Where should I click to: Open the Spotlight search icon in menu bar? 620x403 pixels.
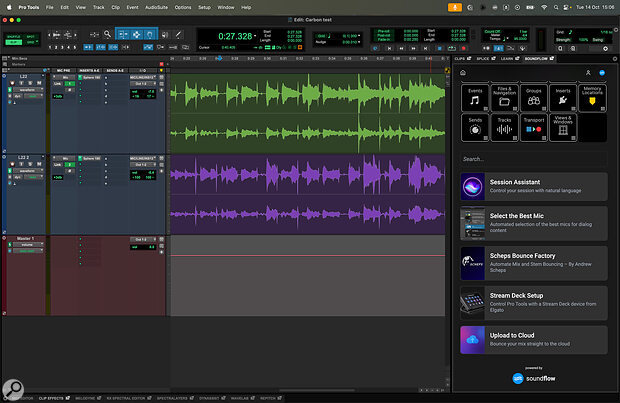pos(556,8)
